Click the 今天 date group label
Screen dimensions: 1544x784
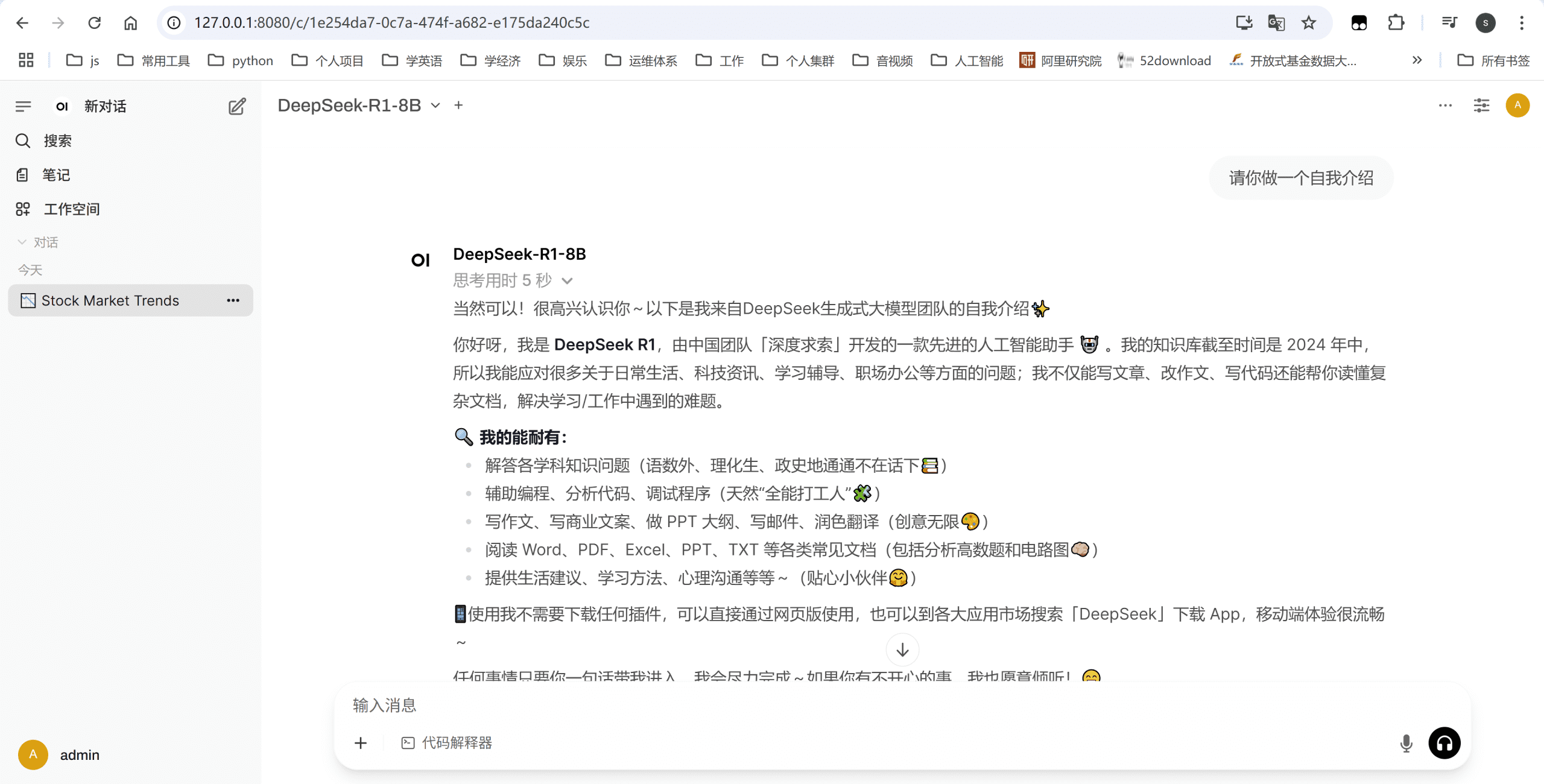point(30,270)
